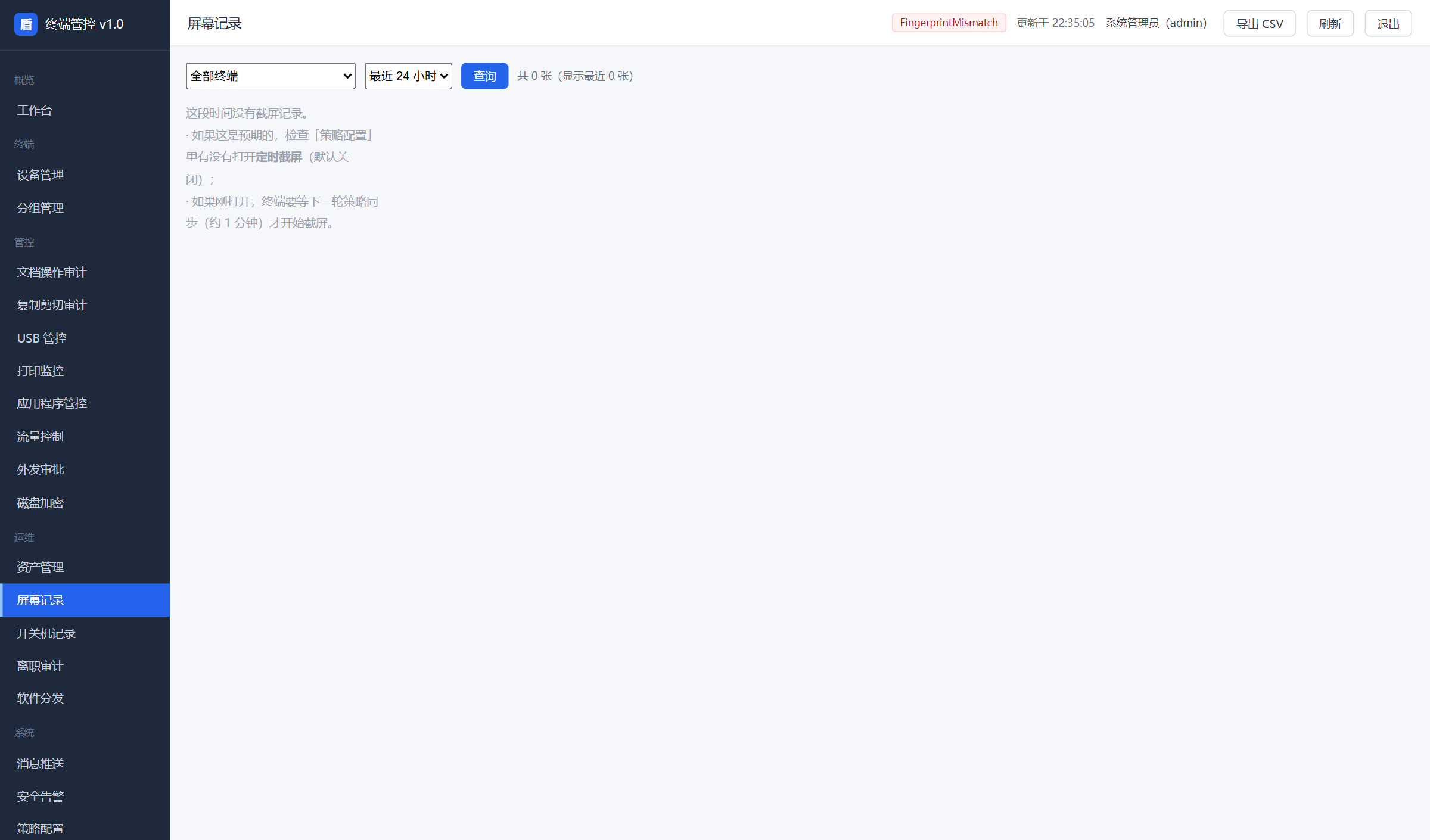The width and height of the screenshot is (1430, 840).
Task: Click the blue shield logo icon
Action: coord(26,24)
